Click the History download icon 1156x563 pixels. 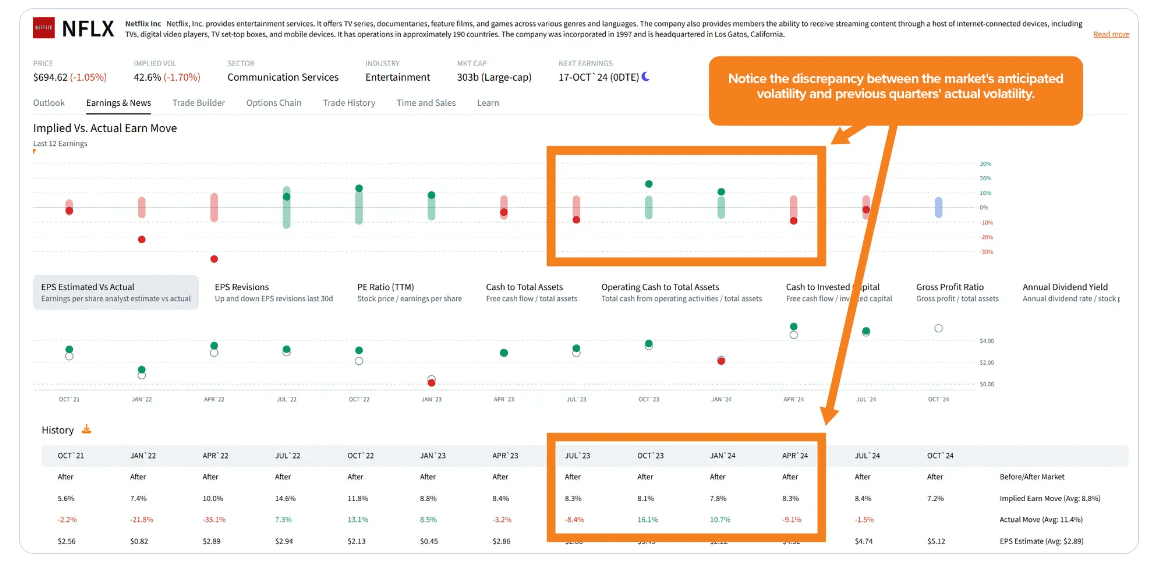[x=86, y=429]
